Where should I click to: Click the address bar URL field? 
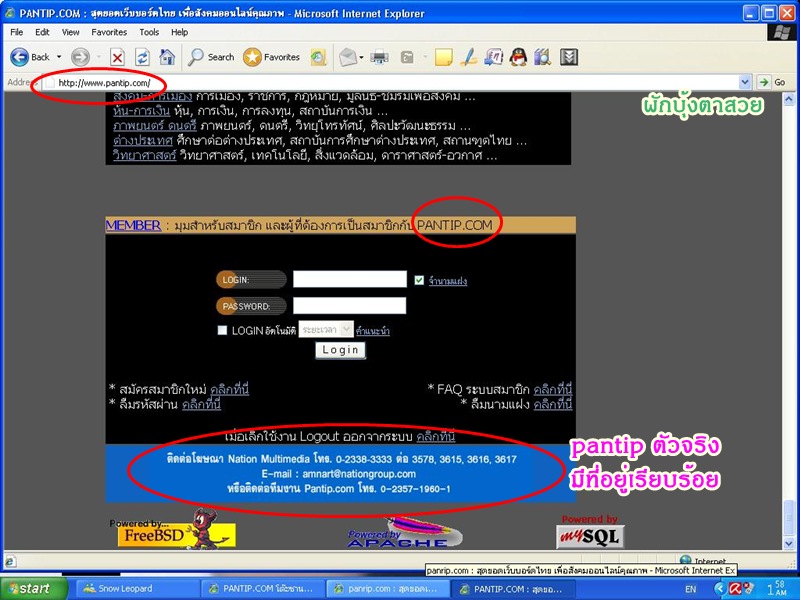pyautogui.click(x=390, y=83)
